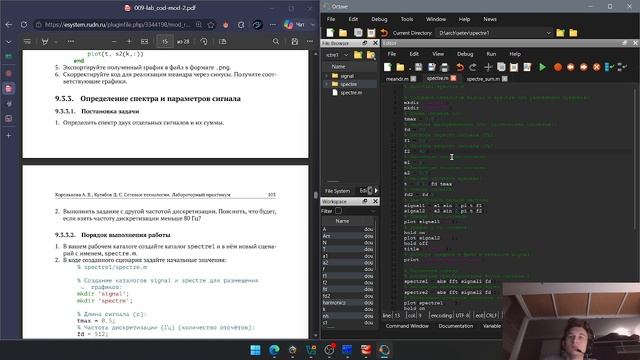The image size is (640, 360).
Task: Switch to the meandr.m editor tab
Action: [x=397, y=79]
